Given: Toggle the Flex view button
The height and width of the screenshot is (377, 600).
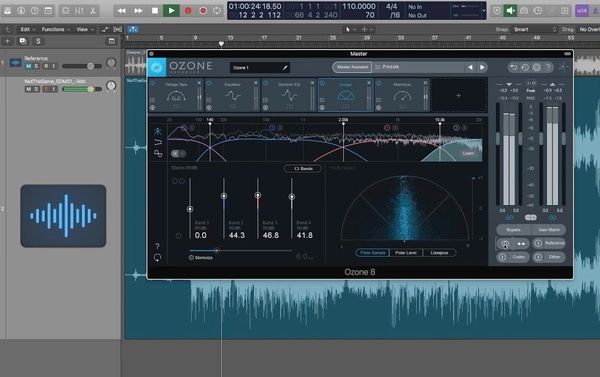Looking at the screenshot, I should tap(118, 29).
